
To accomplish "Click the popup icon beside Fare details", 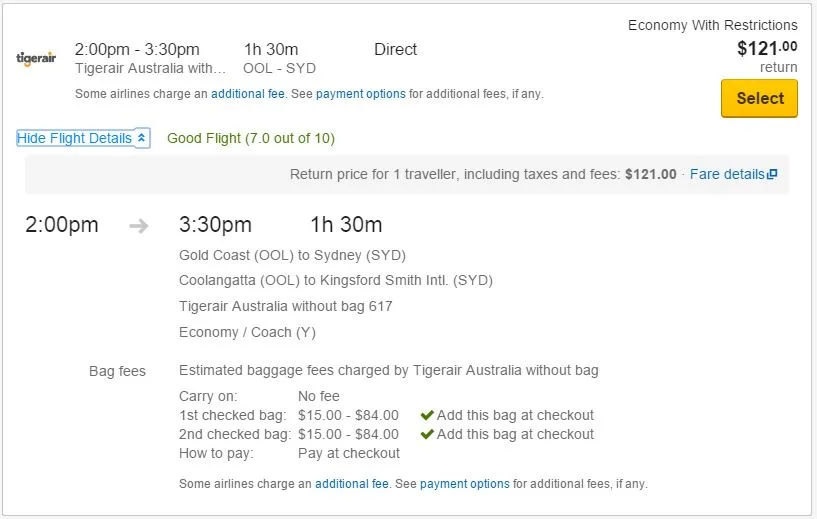I will click(x=772, y=175).
